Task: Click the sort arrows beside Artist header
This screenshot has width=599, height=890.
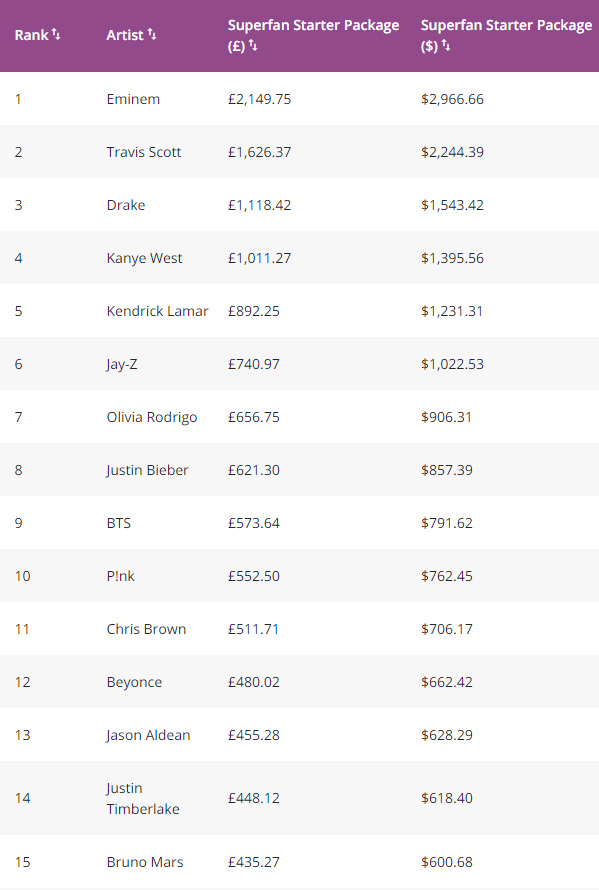Action: pos(152,34)
